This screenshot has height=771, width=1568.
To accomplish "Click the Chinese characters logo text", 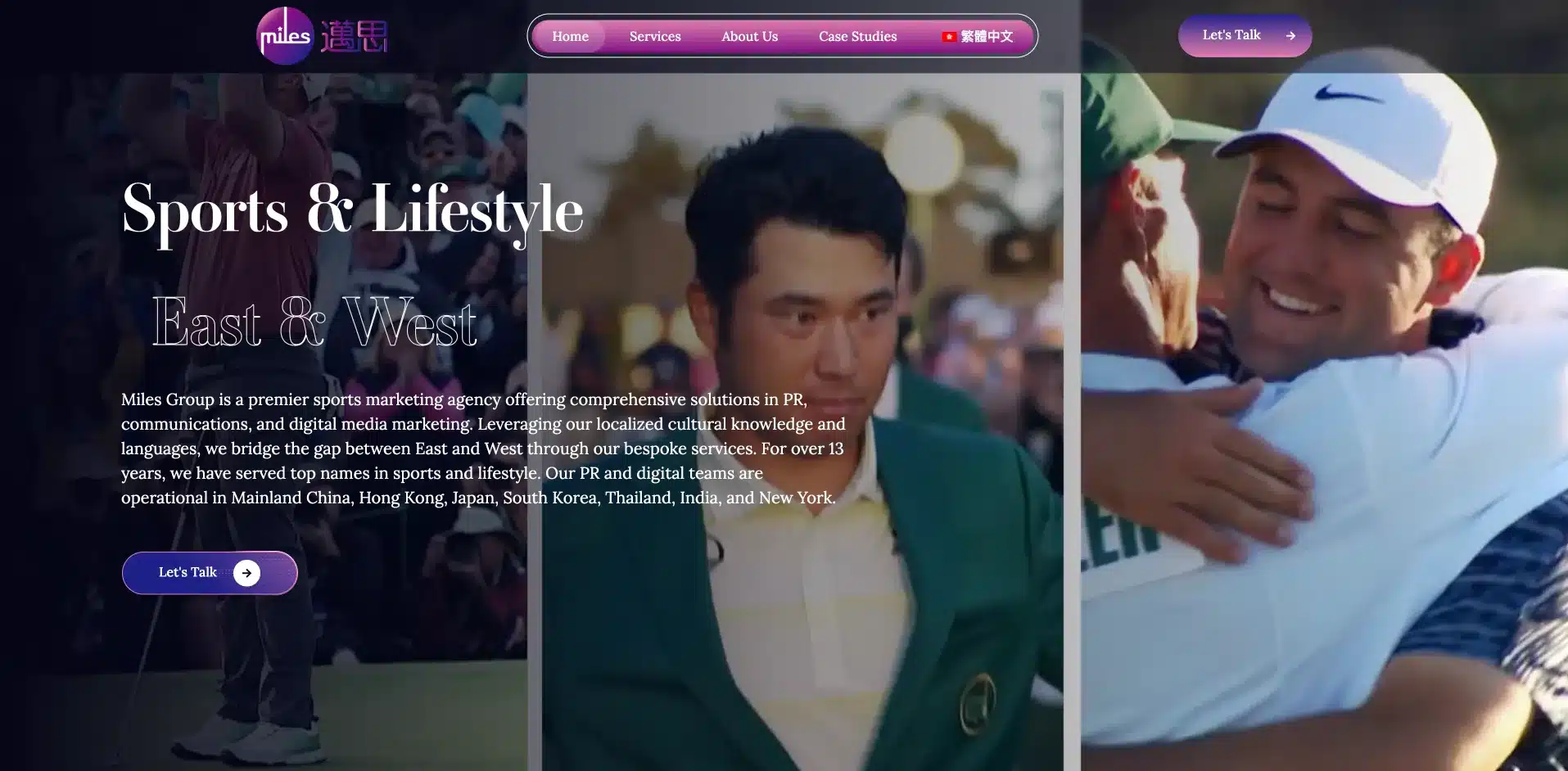I will pos(354,37).
